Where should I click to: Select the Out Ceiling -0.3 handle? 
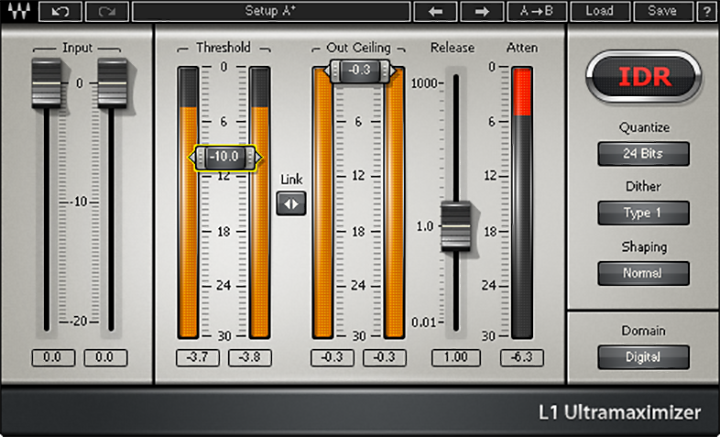(x=360, y=71)
